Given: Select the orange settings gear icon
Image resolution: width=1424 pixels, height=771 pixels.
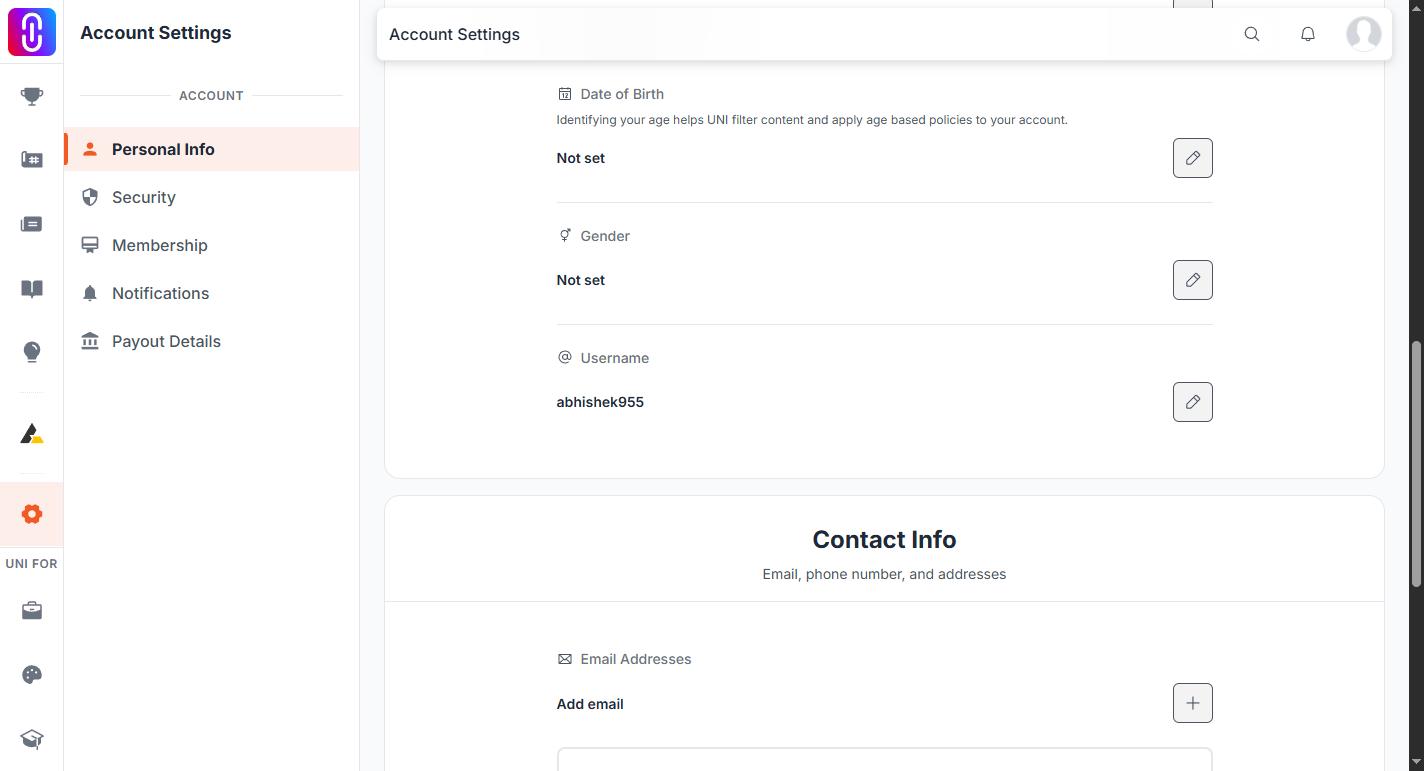Looking at the screenshot, I should tap(32, 514).
